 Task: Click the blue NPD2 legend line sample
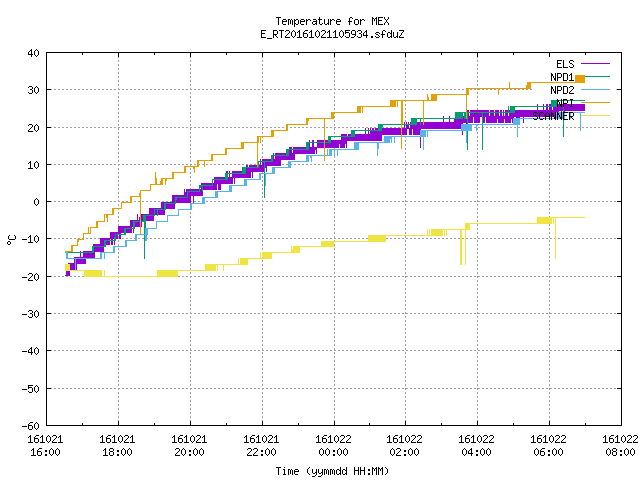tap(596, 90)
